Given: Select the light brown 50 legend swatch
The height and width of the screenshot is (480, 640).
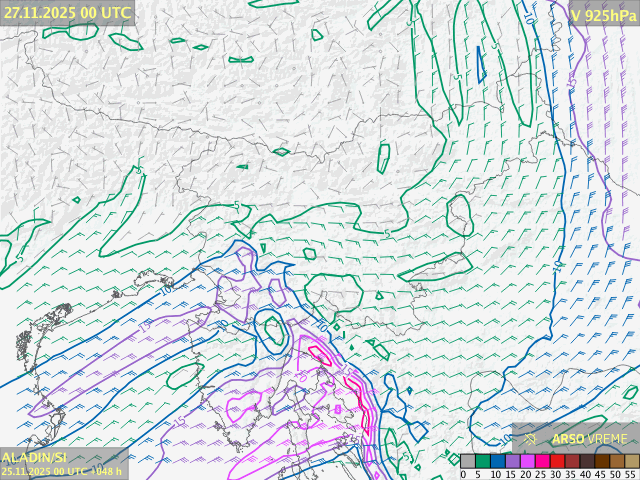Looking at the screenshot, I should point(617,461).
